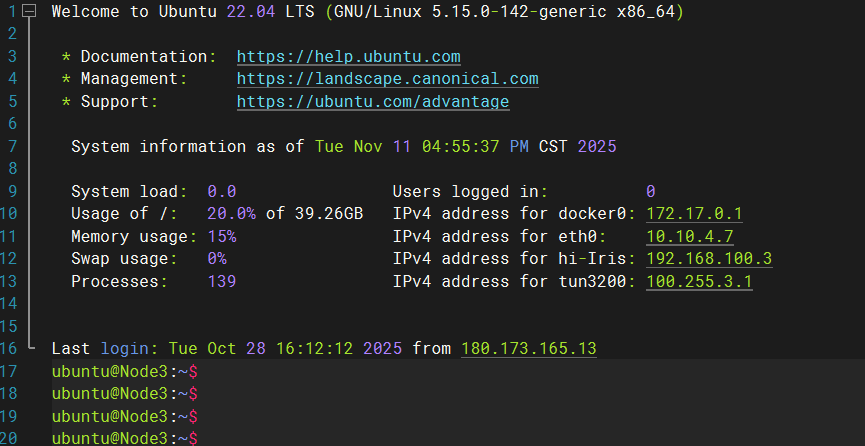Open the help.ubuntu.com documentation link
The height and width of the screenshot is (446, 865).
(348, 57)
